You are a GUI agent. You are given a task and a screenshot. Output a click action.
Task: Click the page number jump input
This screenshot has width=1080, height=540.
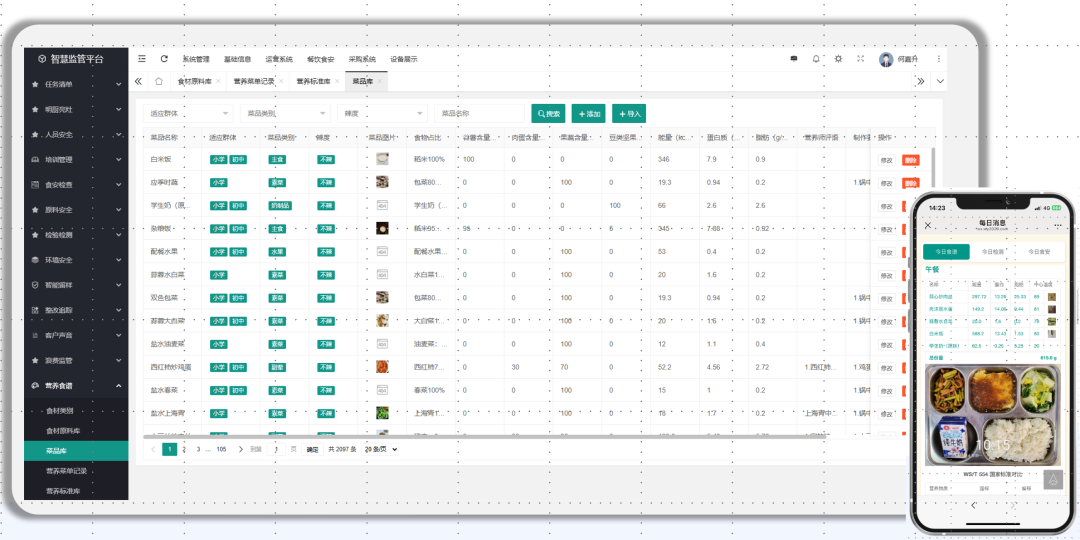(x=276, y=449)
